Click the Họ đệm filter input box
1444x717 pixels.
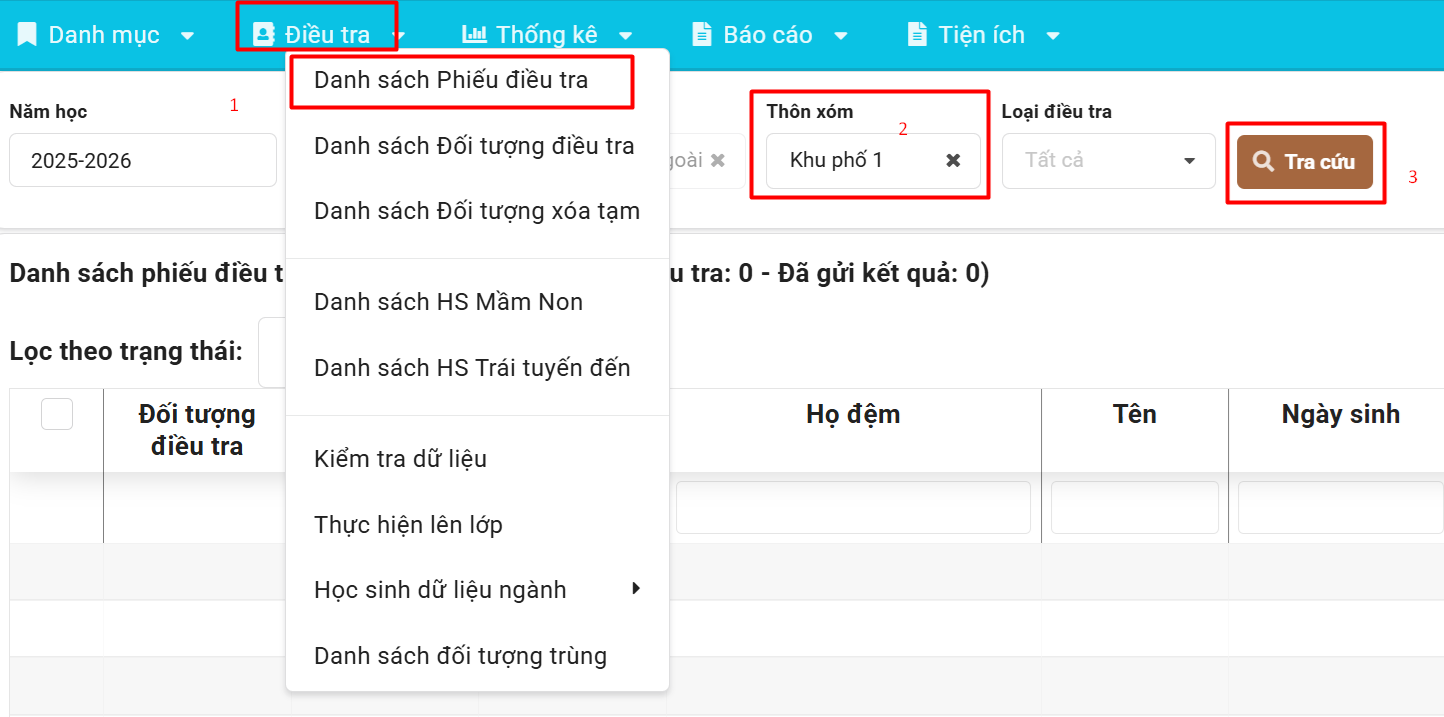(852, 507)
